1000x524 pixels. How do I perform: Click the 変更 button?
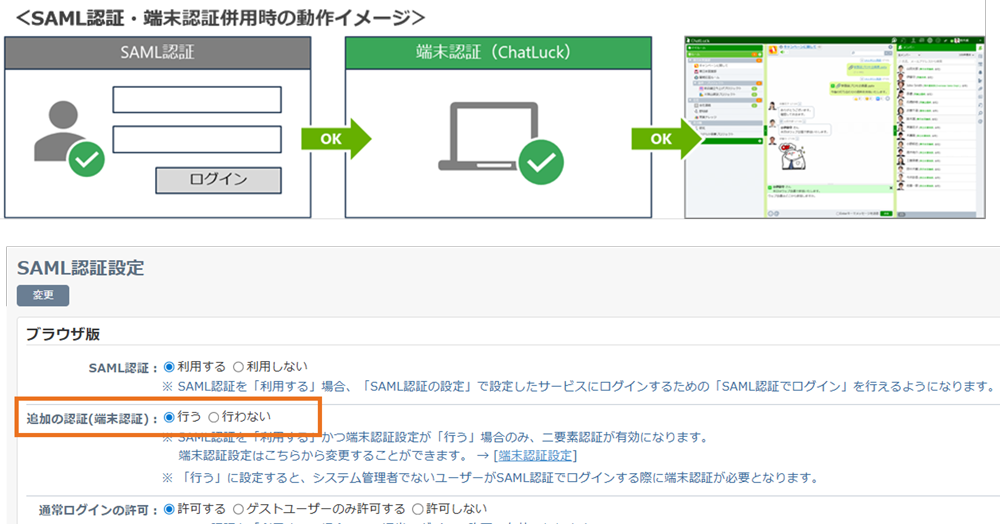[x=43, y=295]
